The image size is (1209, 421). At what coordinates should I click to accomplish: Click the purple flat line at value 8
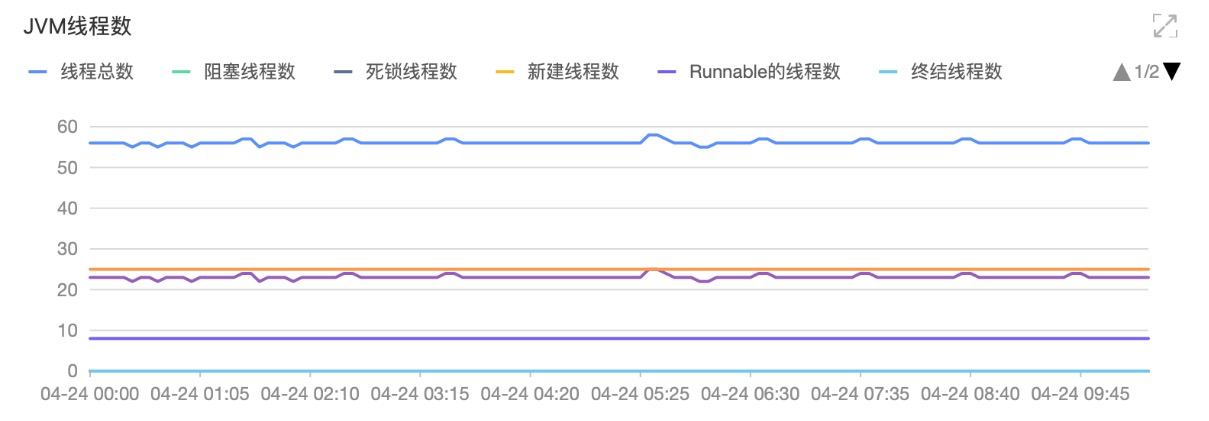click(x=619, y=339)
